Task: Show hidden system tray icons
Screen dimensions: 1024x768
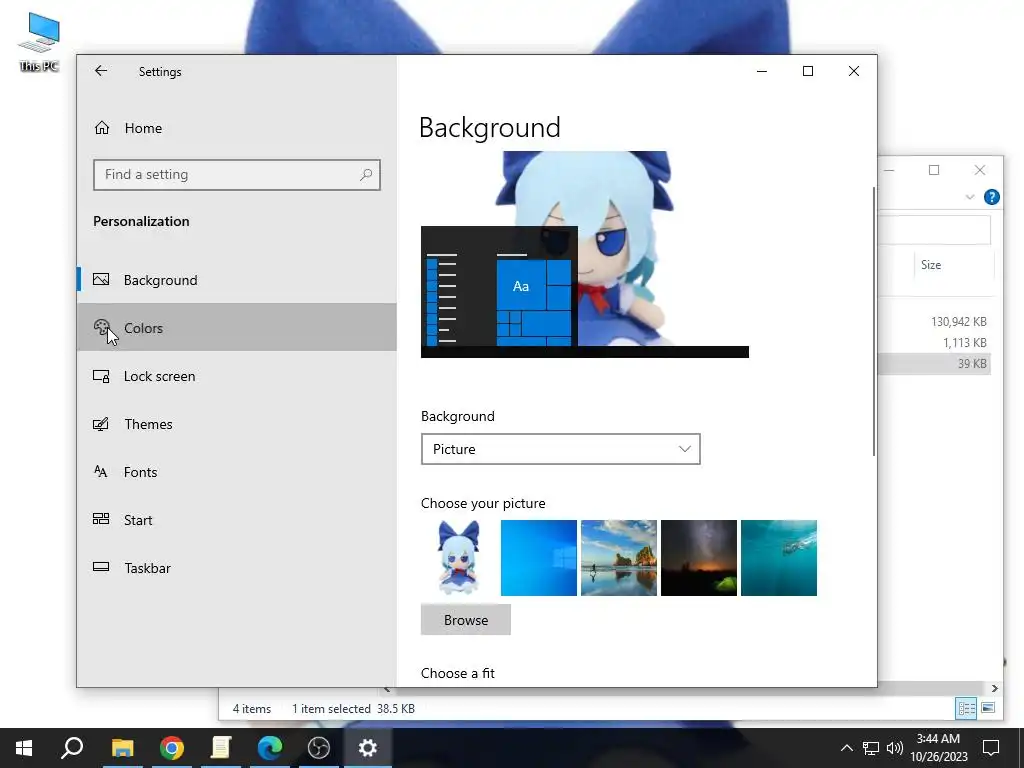Action: click(846, 748)
